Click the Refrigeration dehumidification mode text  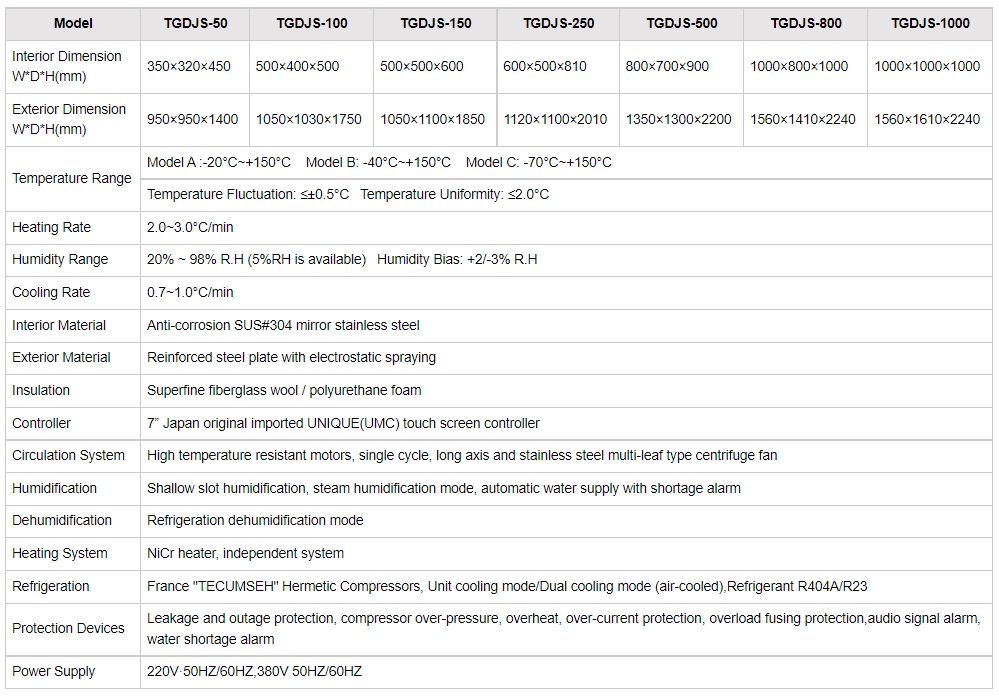(x=255, y=520)
